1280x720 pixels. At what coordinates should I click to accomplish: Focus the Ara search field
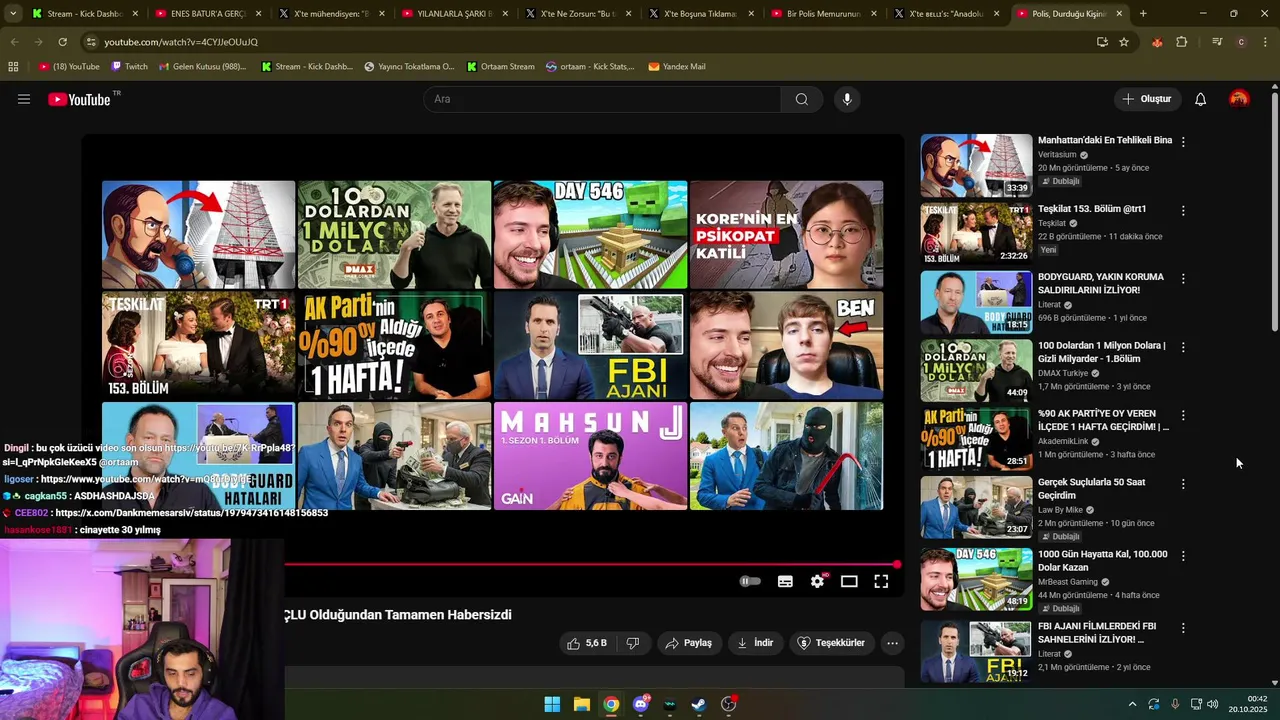point(602,99)
